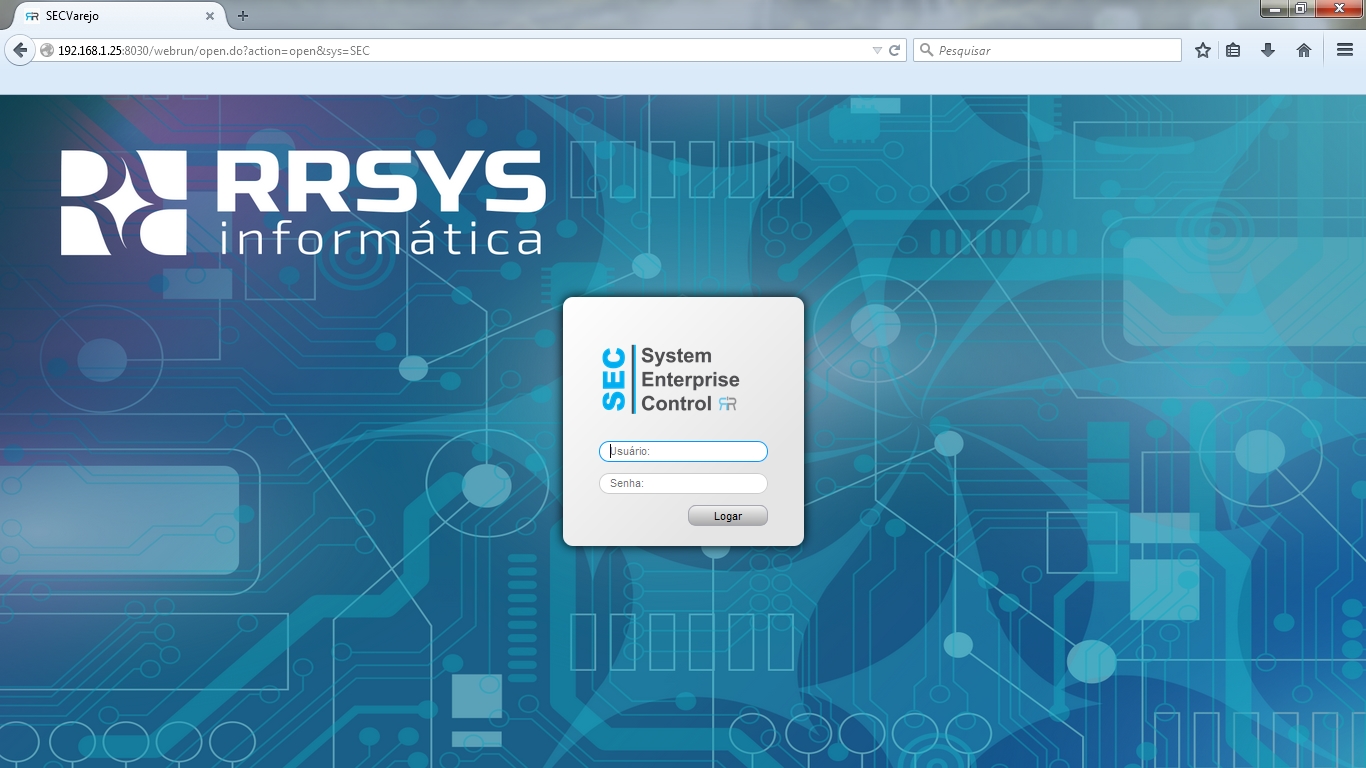Viewport: 1366px width, 768px height.
Task: Open a new tab with plus button
Action: point(243,16)
